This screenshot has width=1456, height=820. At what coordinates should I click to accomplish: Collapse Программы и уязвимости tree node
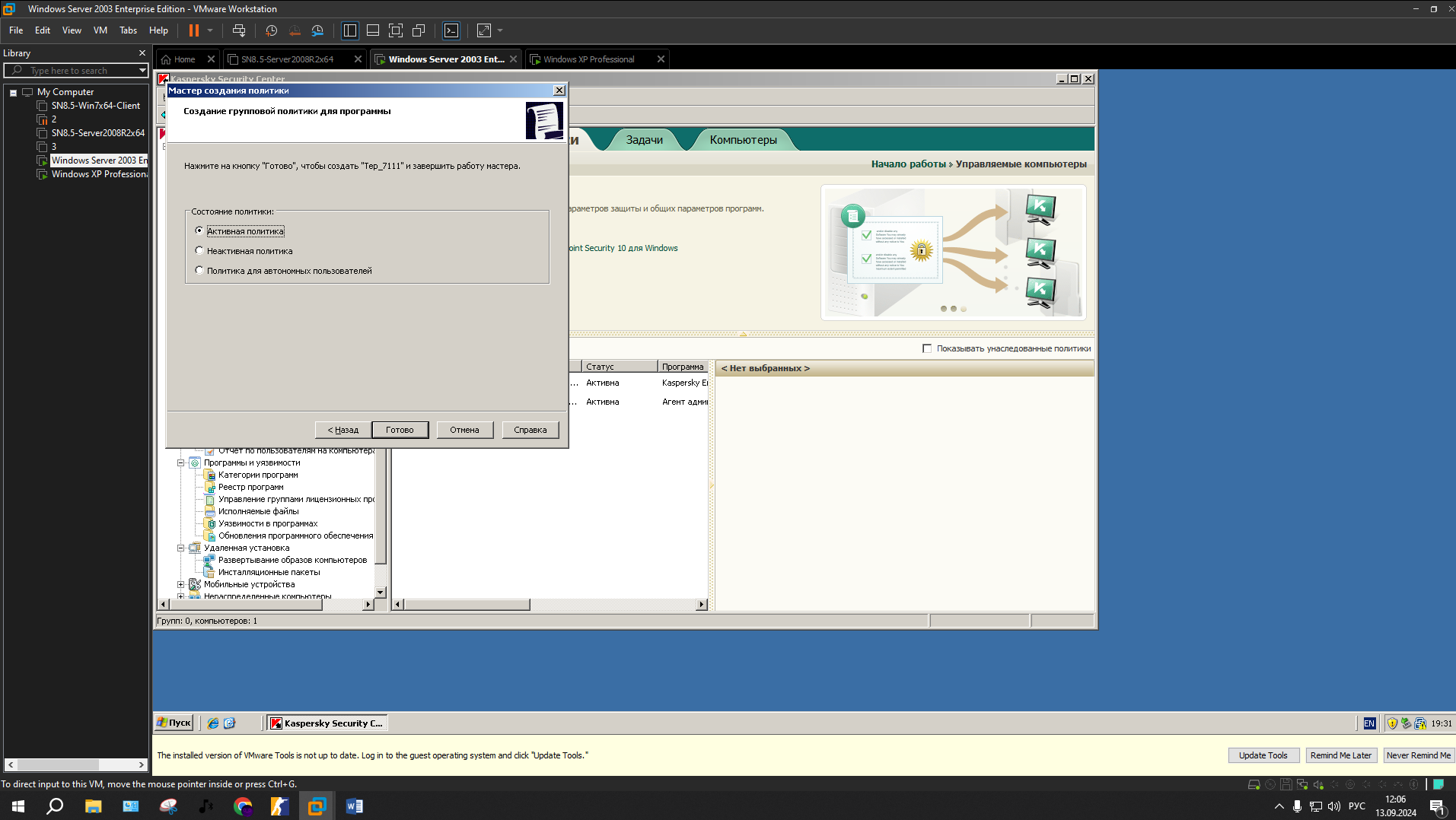181,462
